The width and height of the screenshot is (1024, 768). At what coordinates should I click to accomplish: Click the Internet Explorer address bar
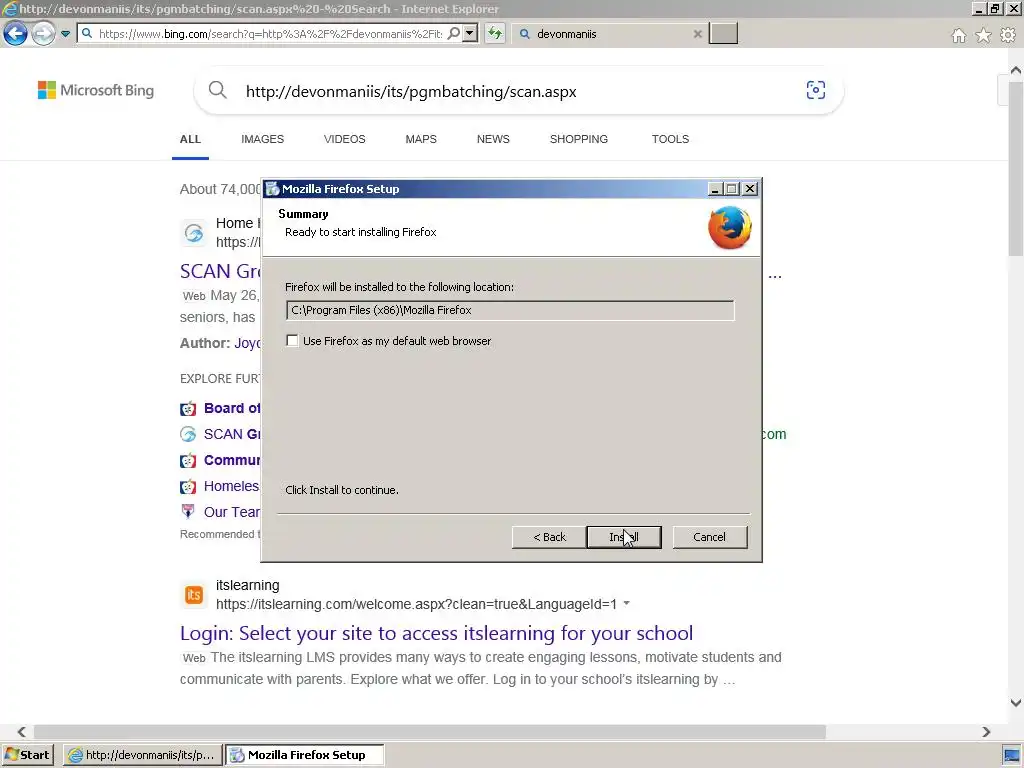point(269,34)
